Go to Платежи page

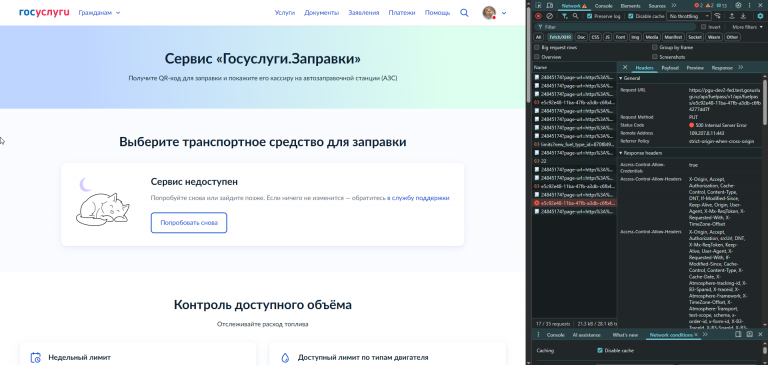402,13
